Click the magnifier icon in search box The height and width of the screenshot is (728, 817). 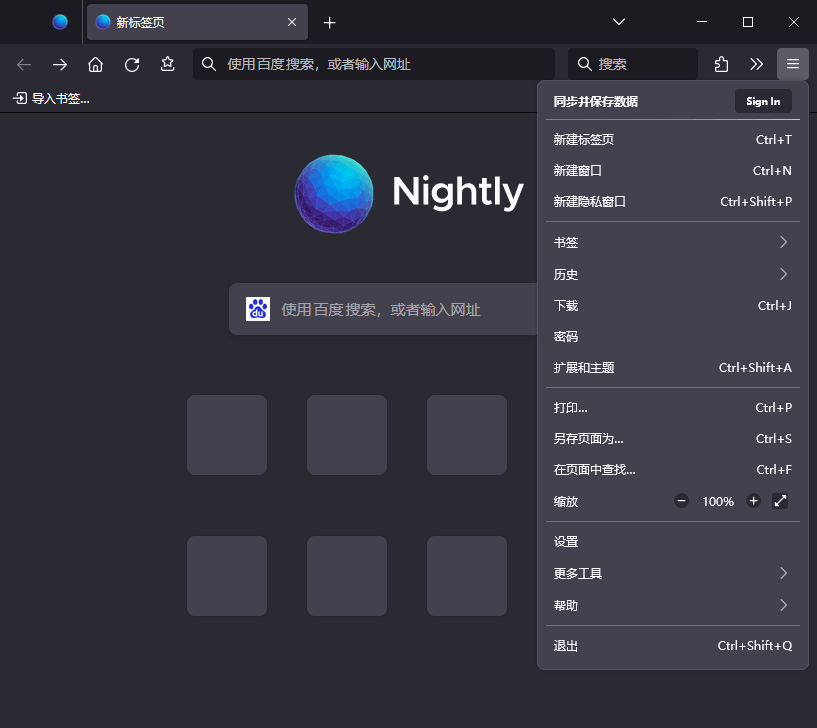pos(585,64)
